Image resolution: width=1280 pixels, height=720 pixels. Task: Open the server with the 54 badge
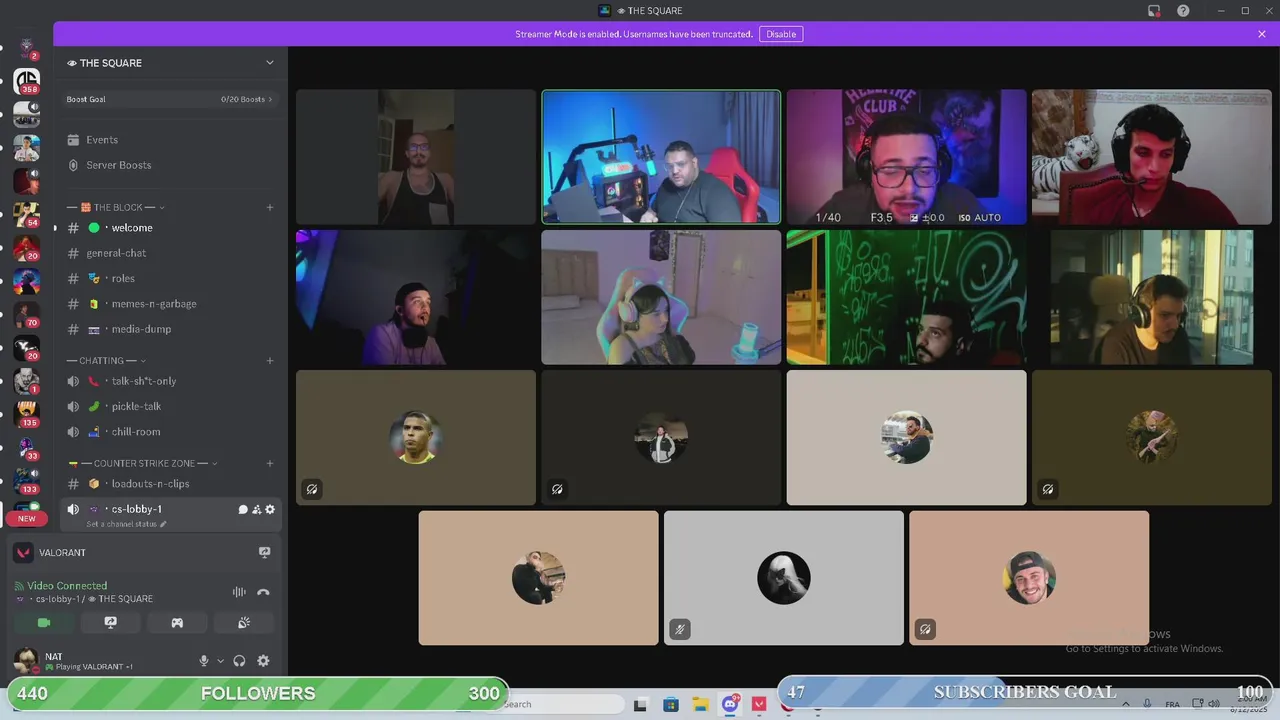click(27, 214)
